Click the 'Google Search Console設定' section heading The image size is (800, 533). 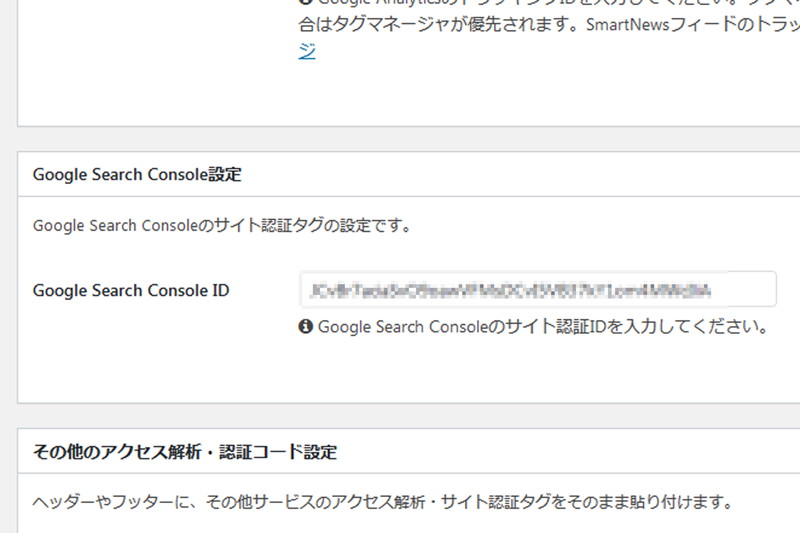(137, 174)
